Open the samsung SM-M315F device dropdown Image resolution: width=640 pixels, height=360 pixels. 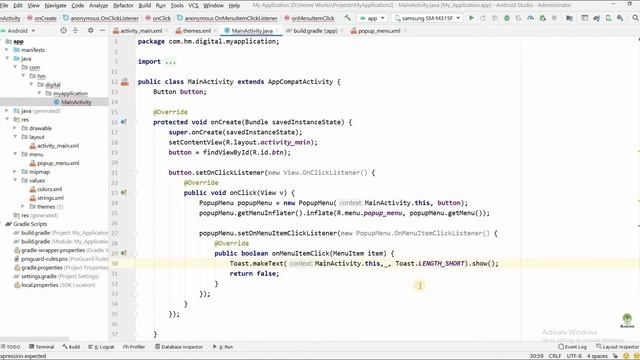click(427, 18)
